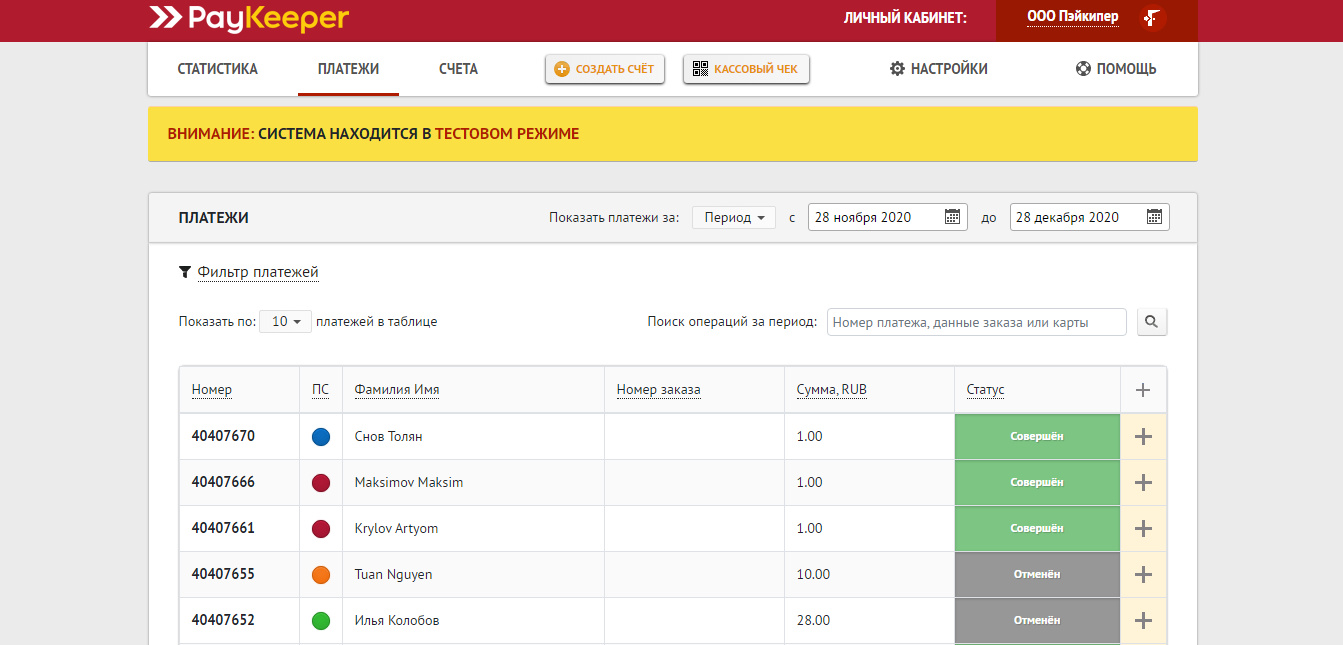Click the green dot for Илья Колобов

(321, 621)
